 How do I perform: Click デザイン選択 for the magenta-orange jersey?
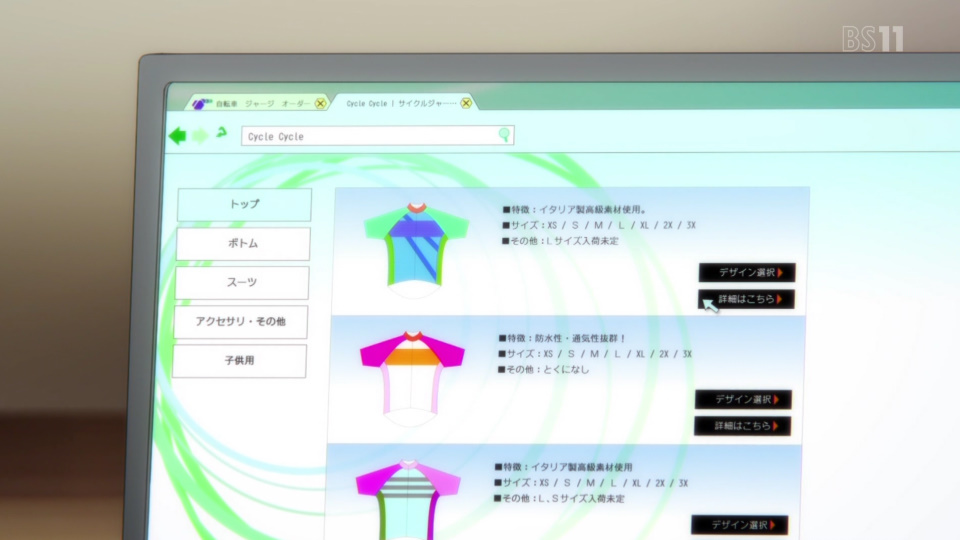pos(743,399)
